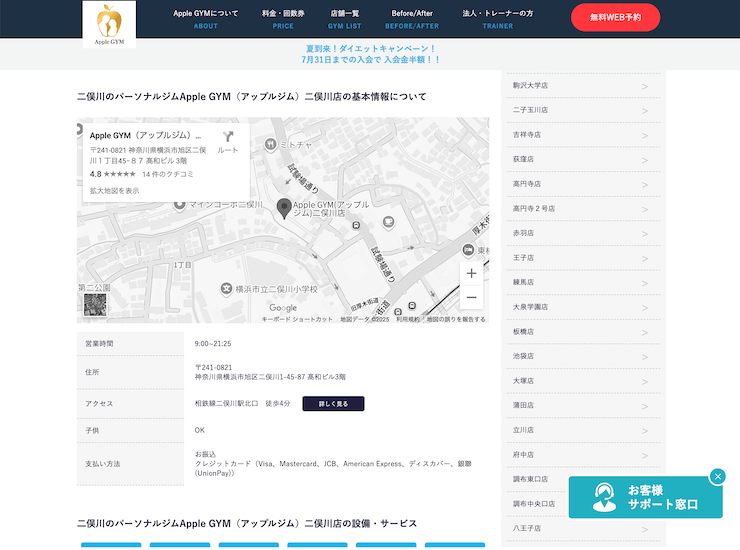Open the Apple GYMについて ABOUT menu
The image size is (740, 550).
205,19
